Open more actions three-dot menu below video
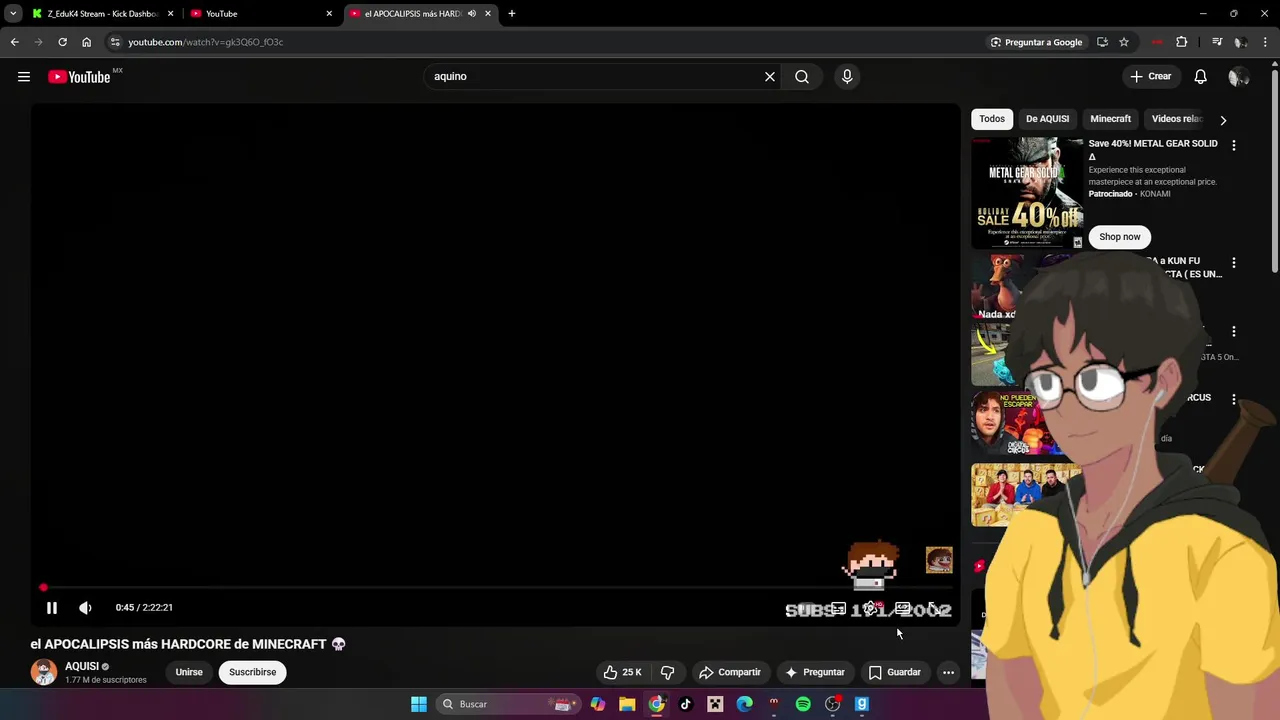Viewport: 1280px width, 720px height. 948,672
